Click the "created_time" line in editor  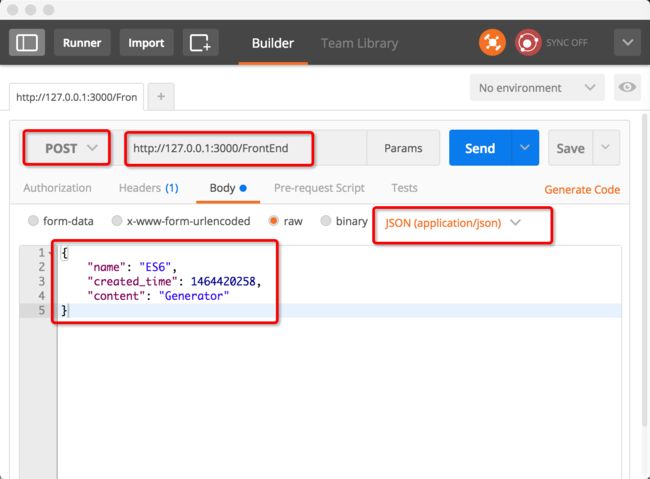tap(174, 282)
